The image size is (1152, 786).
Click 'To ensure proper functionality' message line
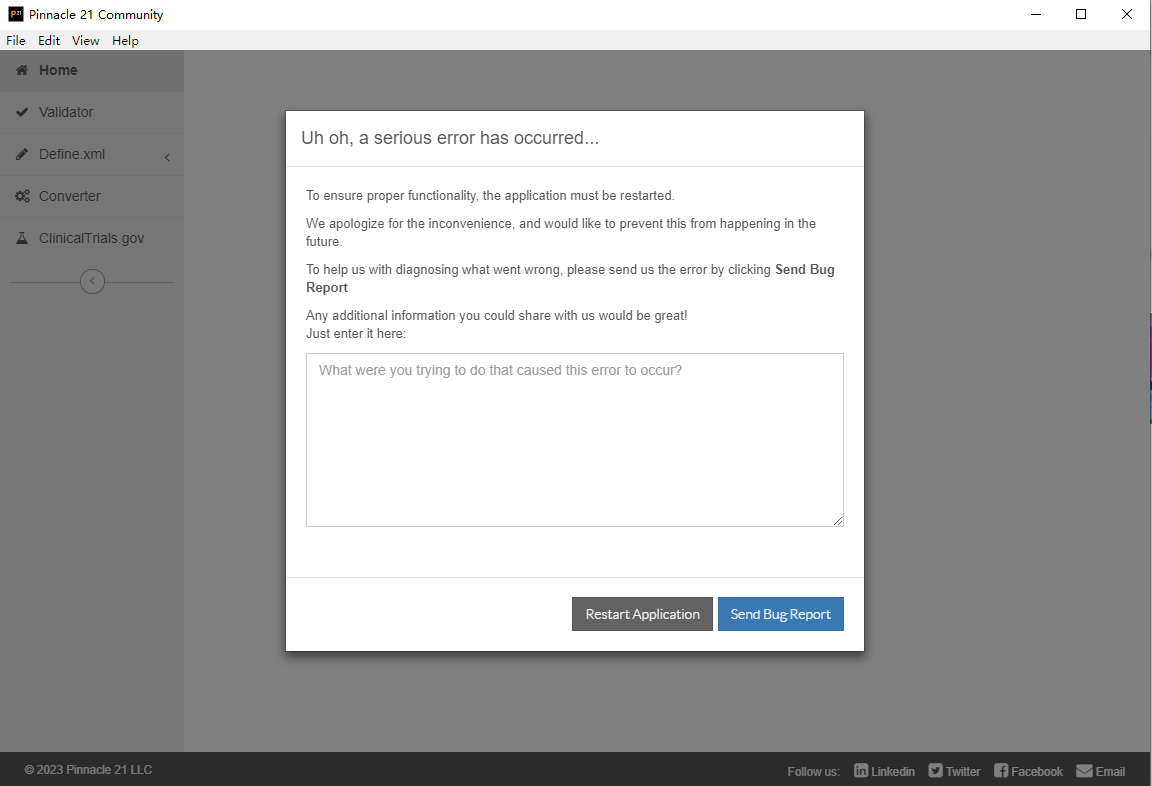coord(490,195)
